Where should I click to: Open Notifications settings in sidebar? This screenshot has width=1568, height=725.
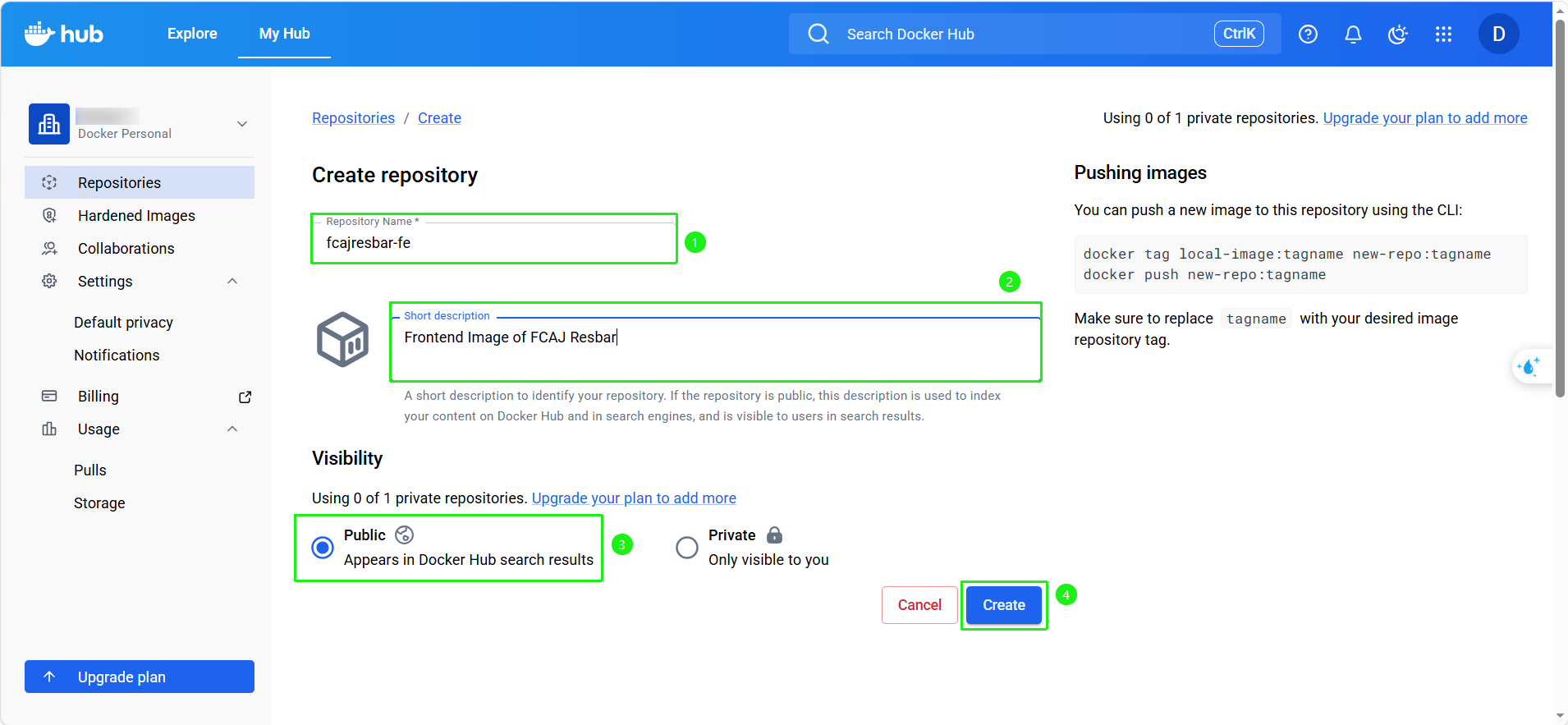pos(117,355)
